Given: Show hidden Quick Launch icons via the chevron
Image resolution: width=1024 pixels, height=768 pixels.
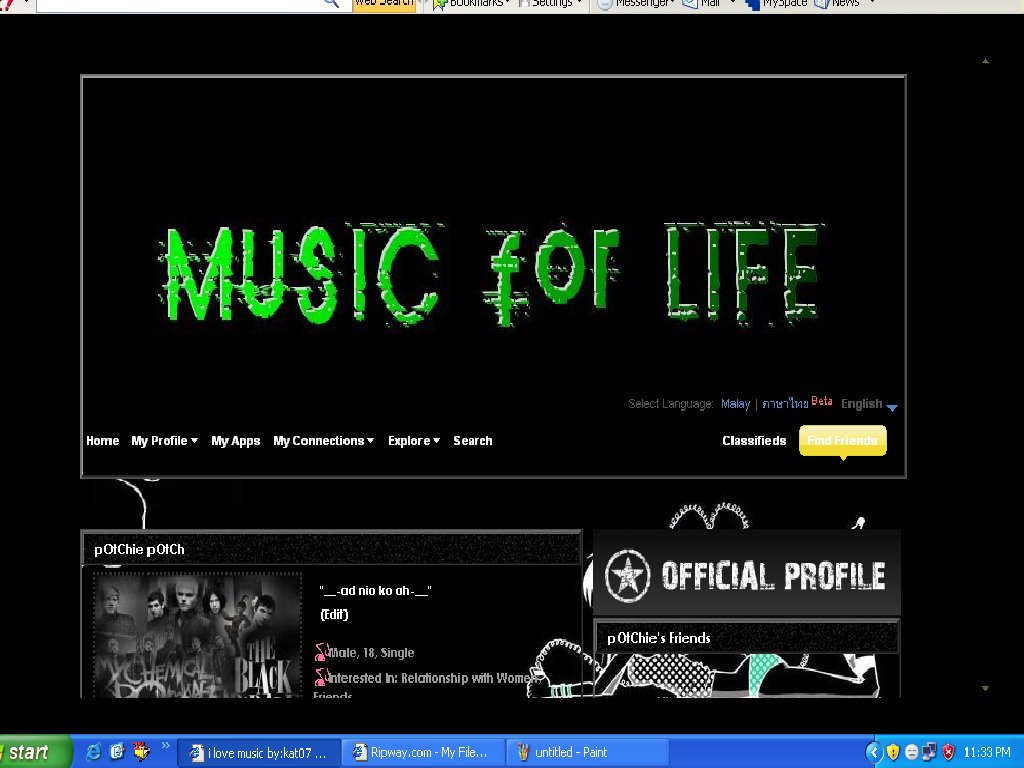Looking at the screenshot, I should click(165, 745).
